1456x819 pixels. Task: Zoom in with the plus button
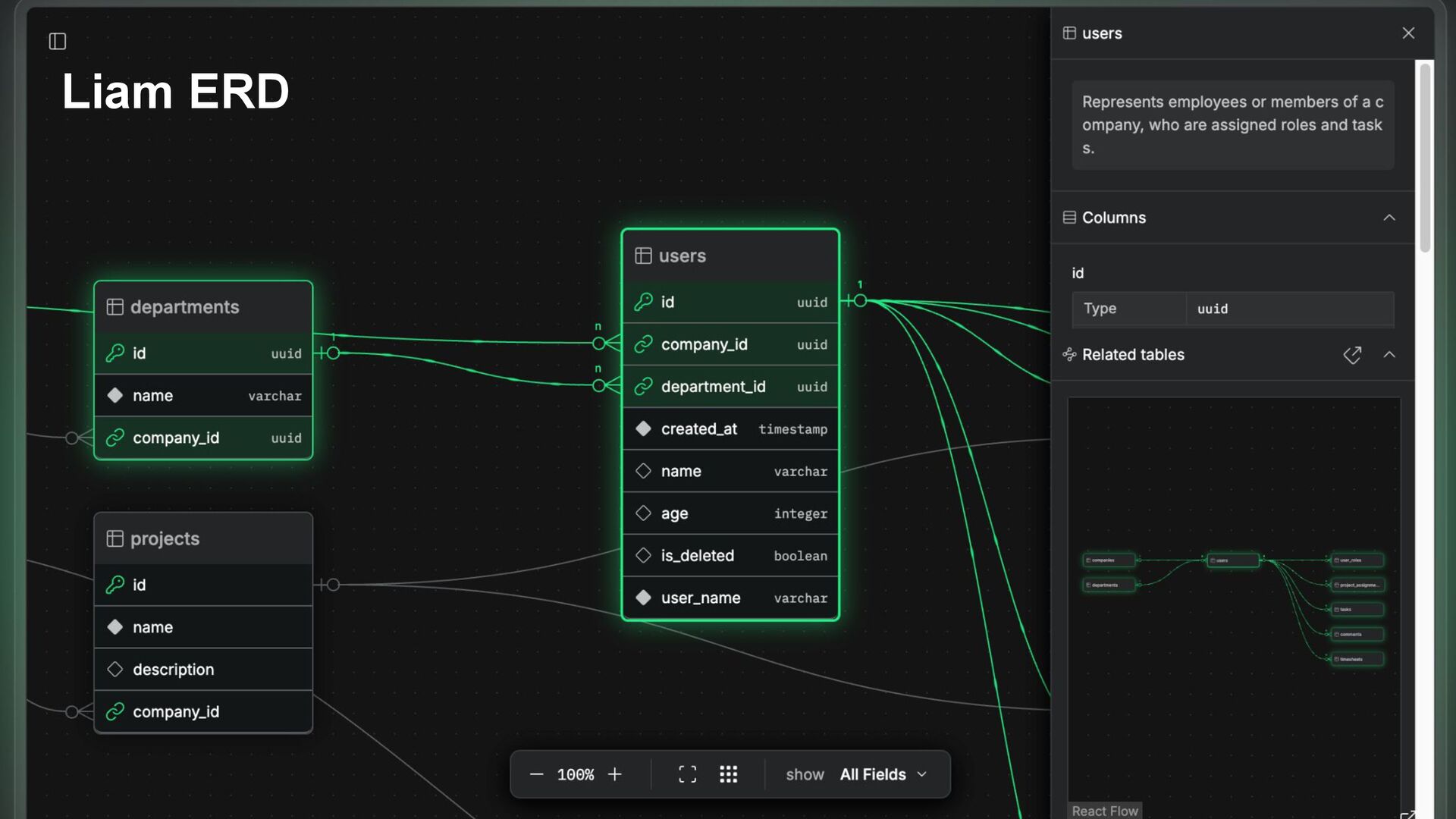click(615, 774)
